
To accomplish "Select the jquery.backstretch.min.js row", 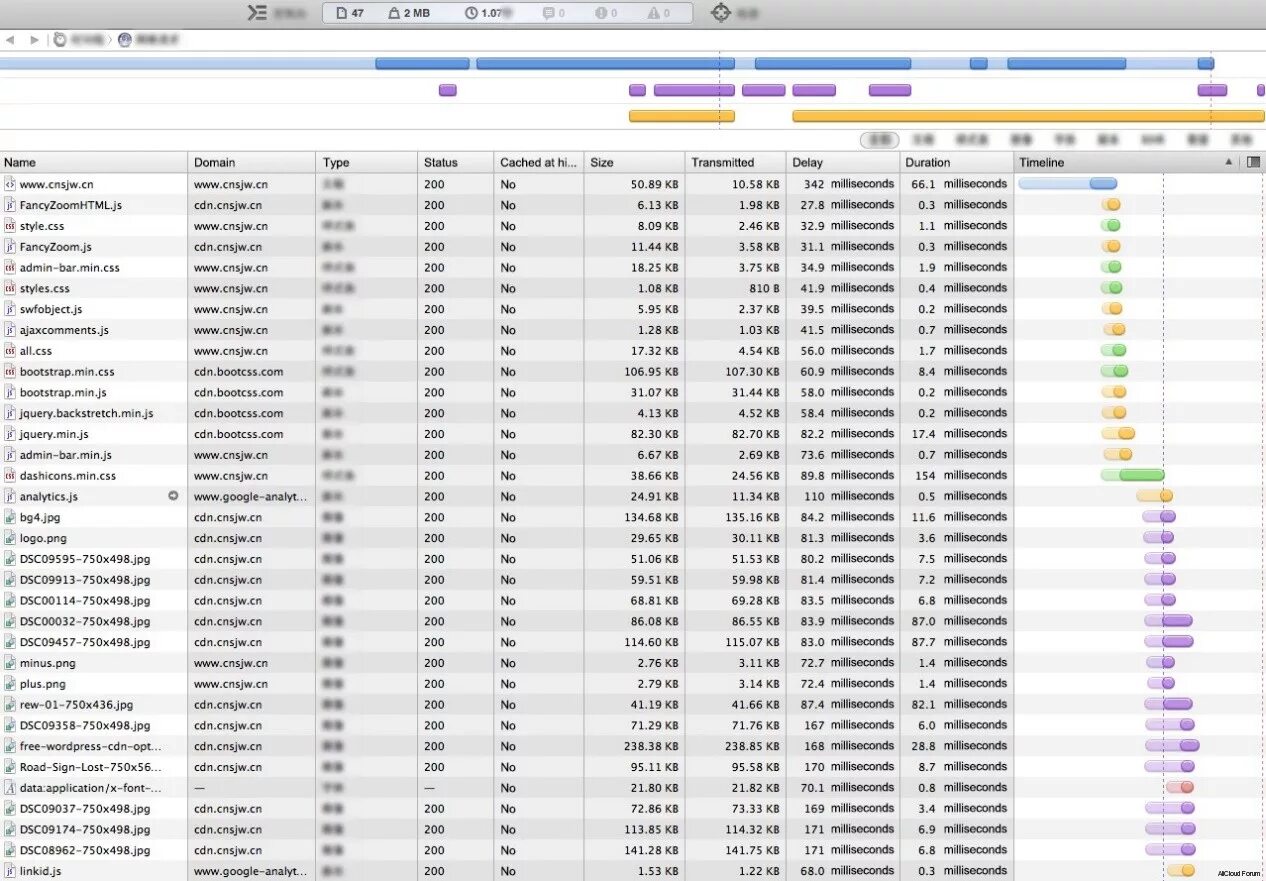I will point(633,413).
